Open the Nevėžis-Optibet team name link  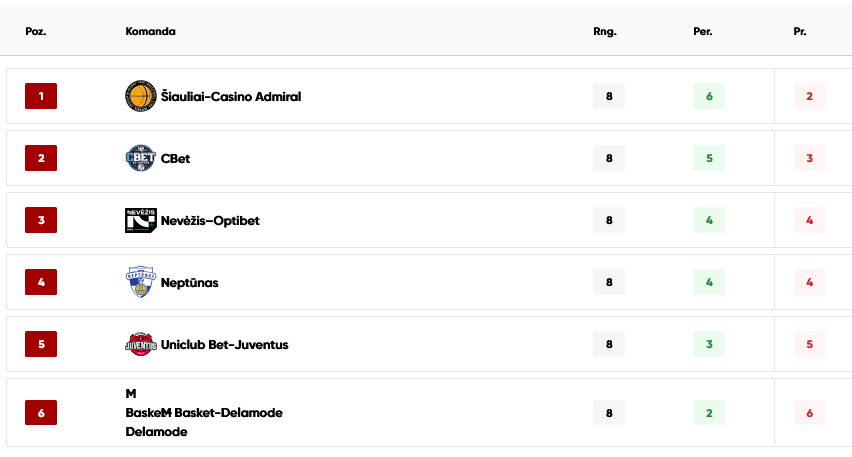(210, 221)
